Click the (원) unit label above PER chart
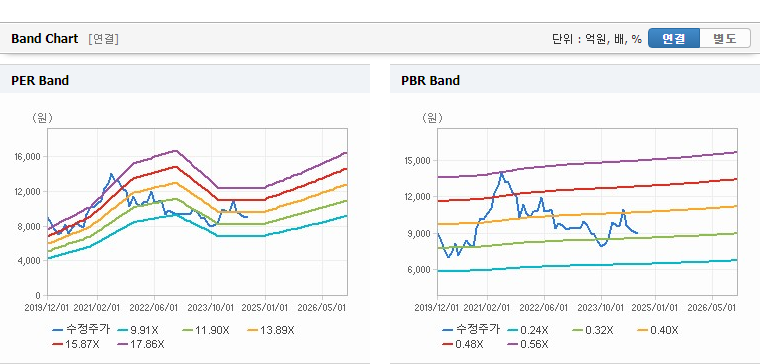Screen dimensions: 760x364 point(42,118)
